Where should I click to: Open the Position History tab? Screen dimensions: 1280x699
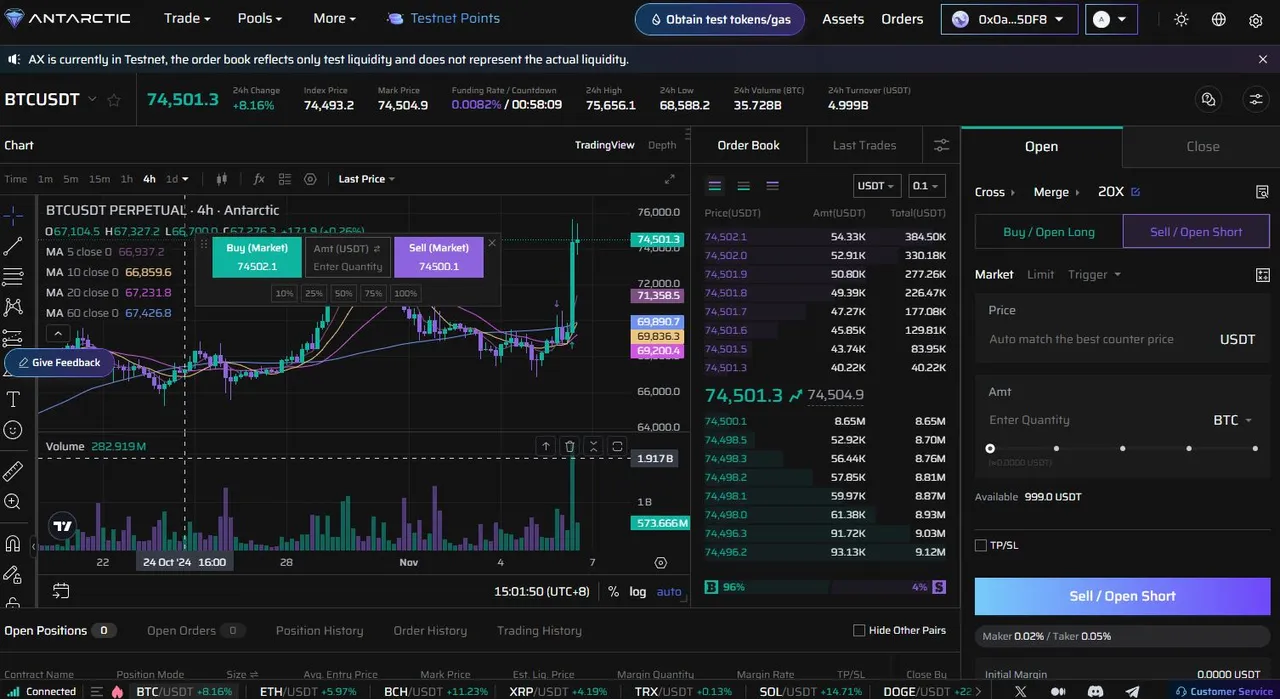point(319,630)
